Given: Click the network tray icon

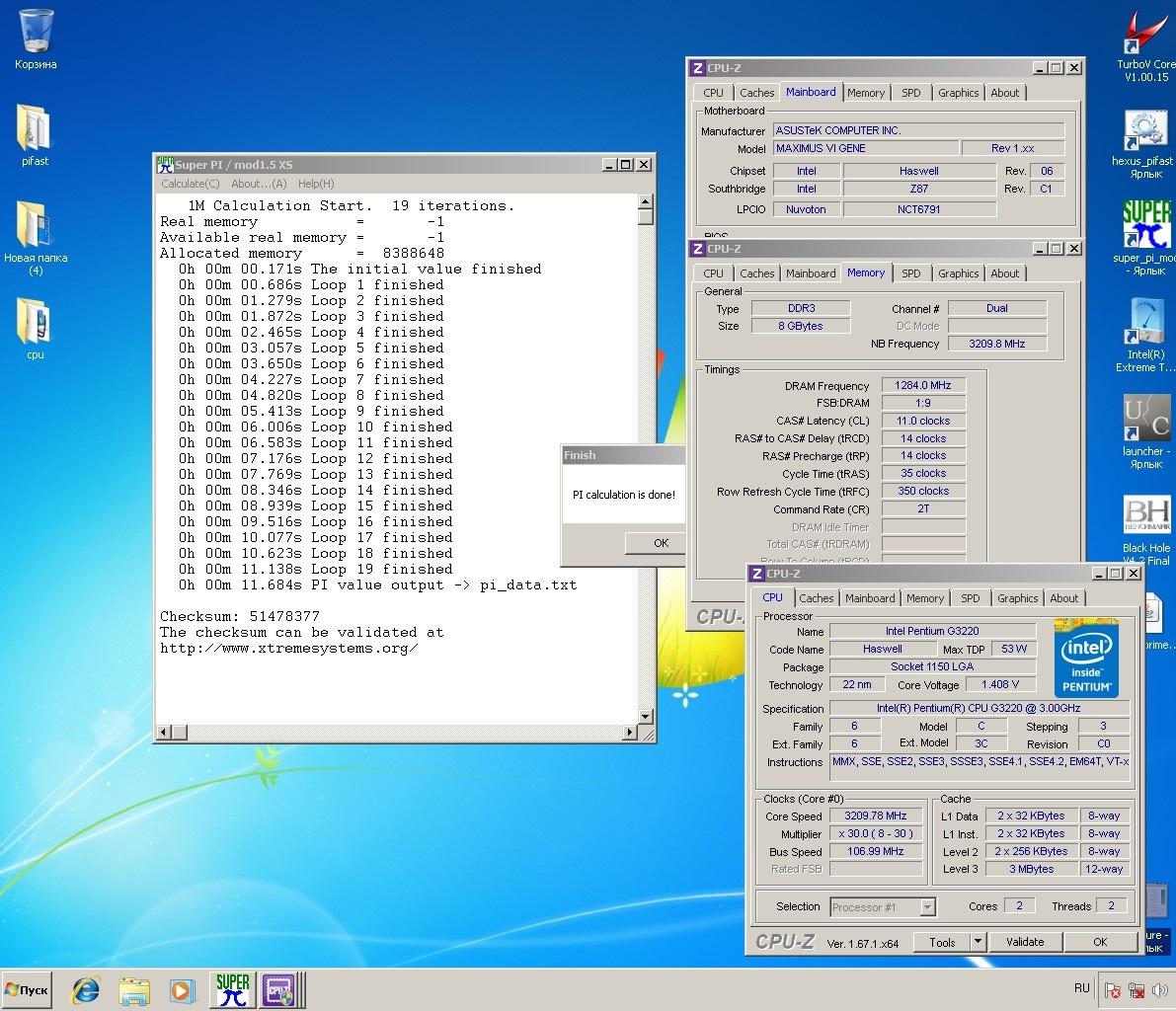Looking at the screenshot, I should click(1137, 990).
